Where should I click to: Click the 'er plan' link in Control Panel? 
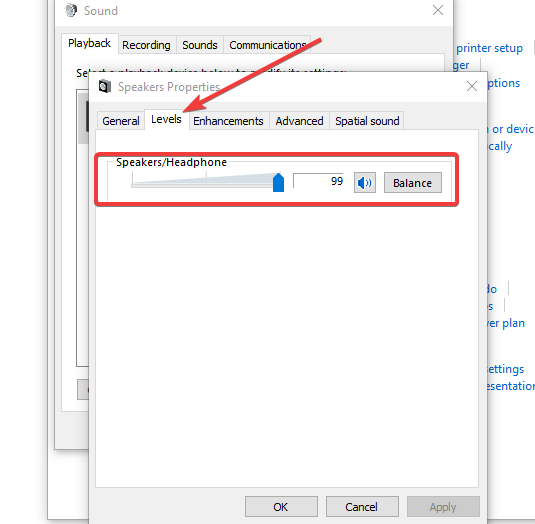click(506, 323)
